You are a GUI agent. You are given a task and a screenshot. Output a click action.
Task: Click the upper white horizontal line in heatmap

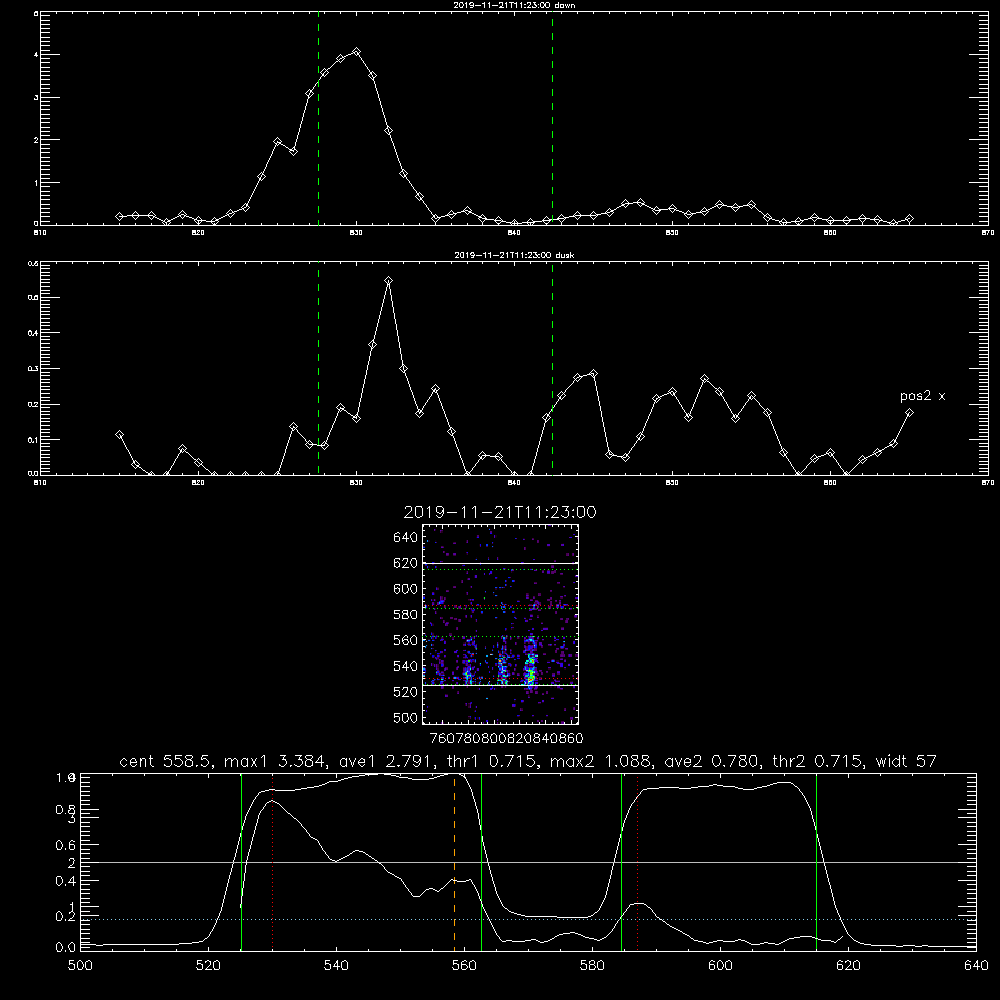click(500, 563)
